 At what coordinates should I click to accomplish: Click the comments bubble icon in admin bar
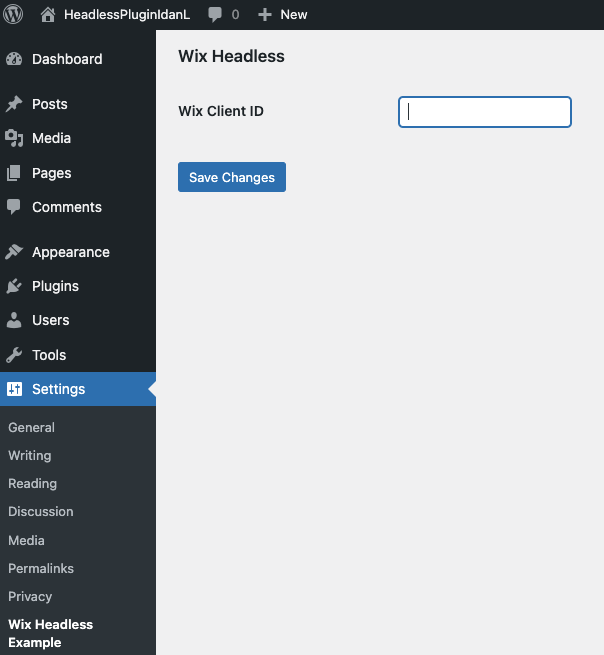click(215, 15)
